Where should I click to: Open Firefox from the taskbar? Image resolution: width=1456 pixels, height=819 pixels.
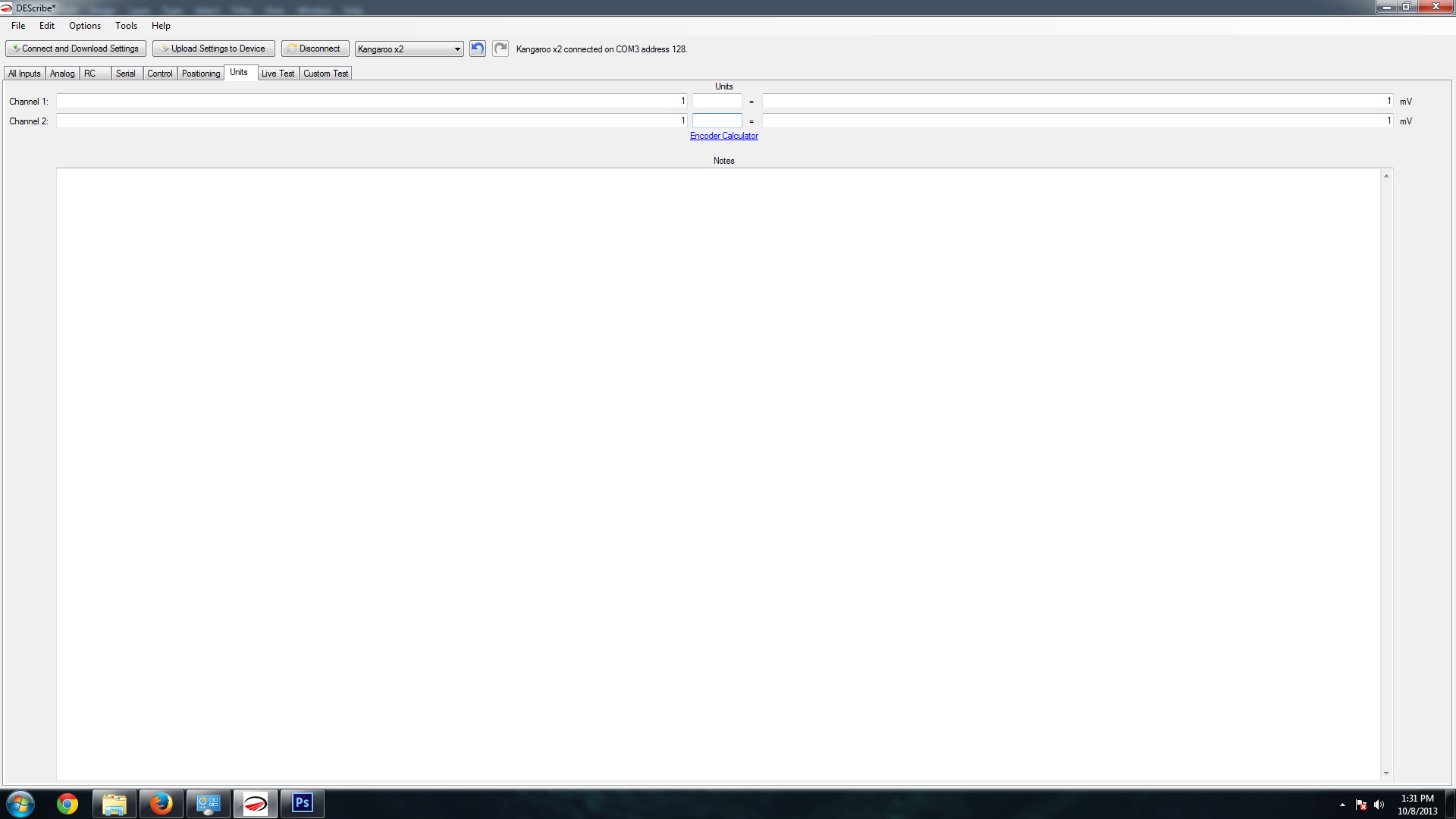161,804
